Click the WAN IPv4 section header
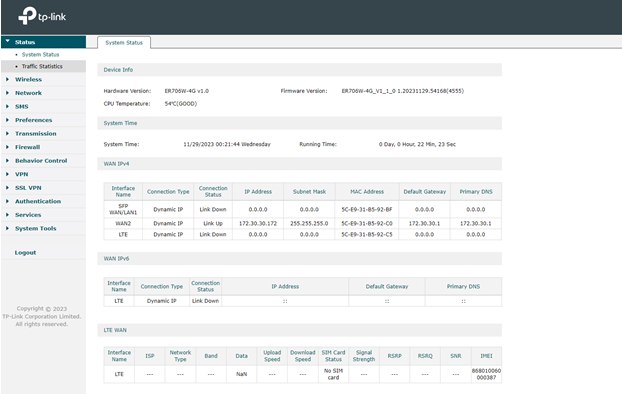Image resolution: width=622 pixels, height=394 pixels. pos(299,163)
